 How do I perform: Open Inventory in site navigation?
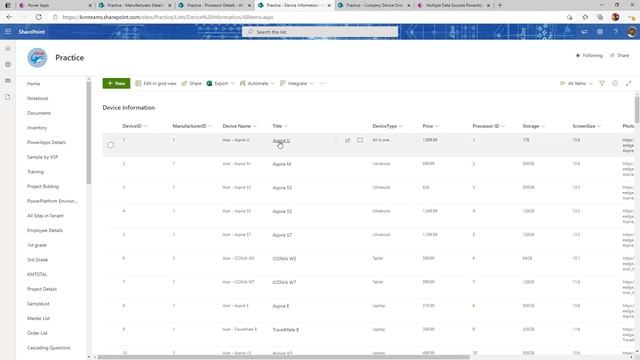point(37,128)
